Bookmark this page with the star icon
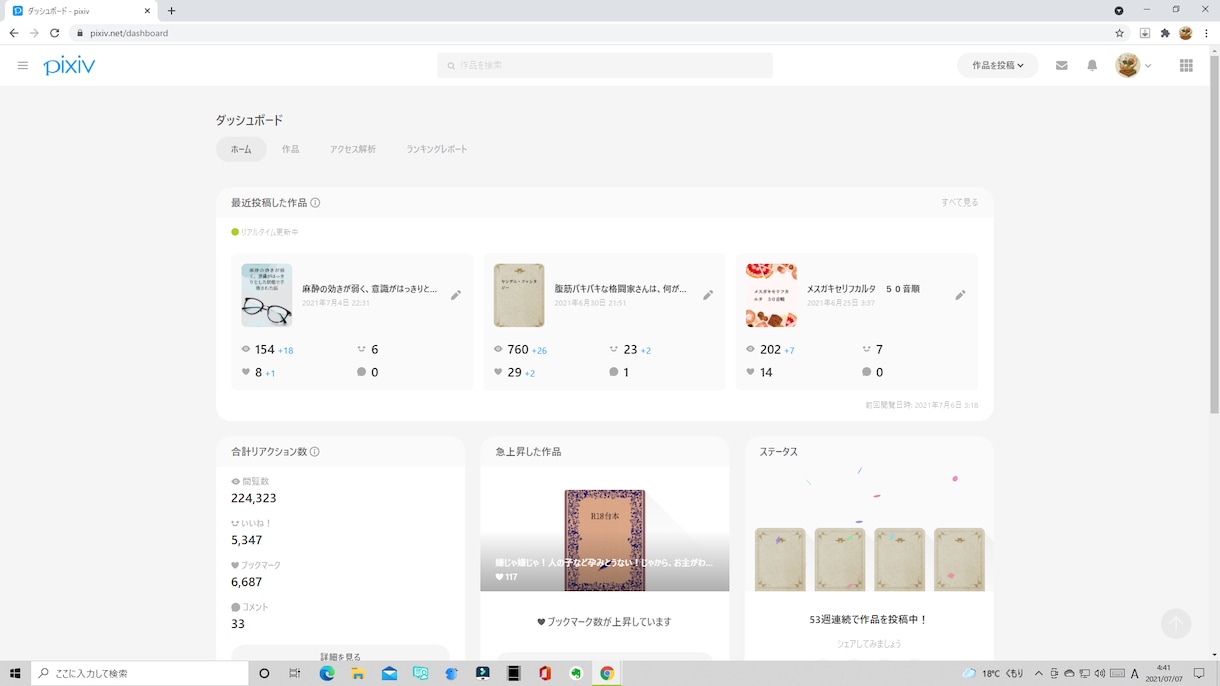The width and height of the screenshot is (1220, 686). tap(1119, 33)
